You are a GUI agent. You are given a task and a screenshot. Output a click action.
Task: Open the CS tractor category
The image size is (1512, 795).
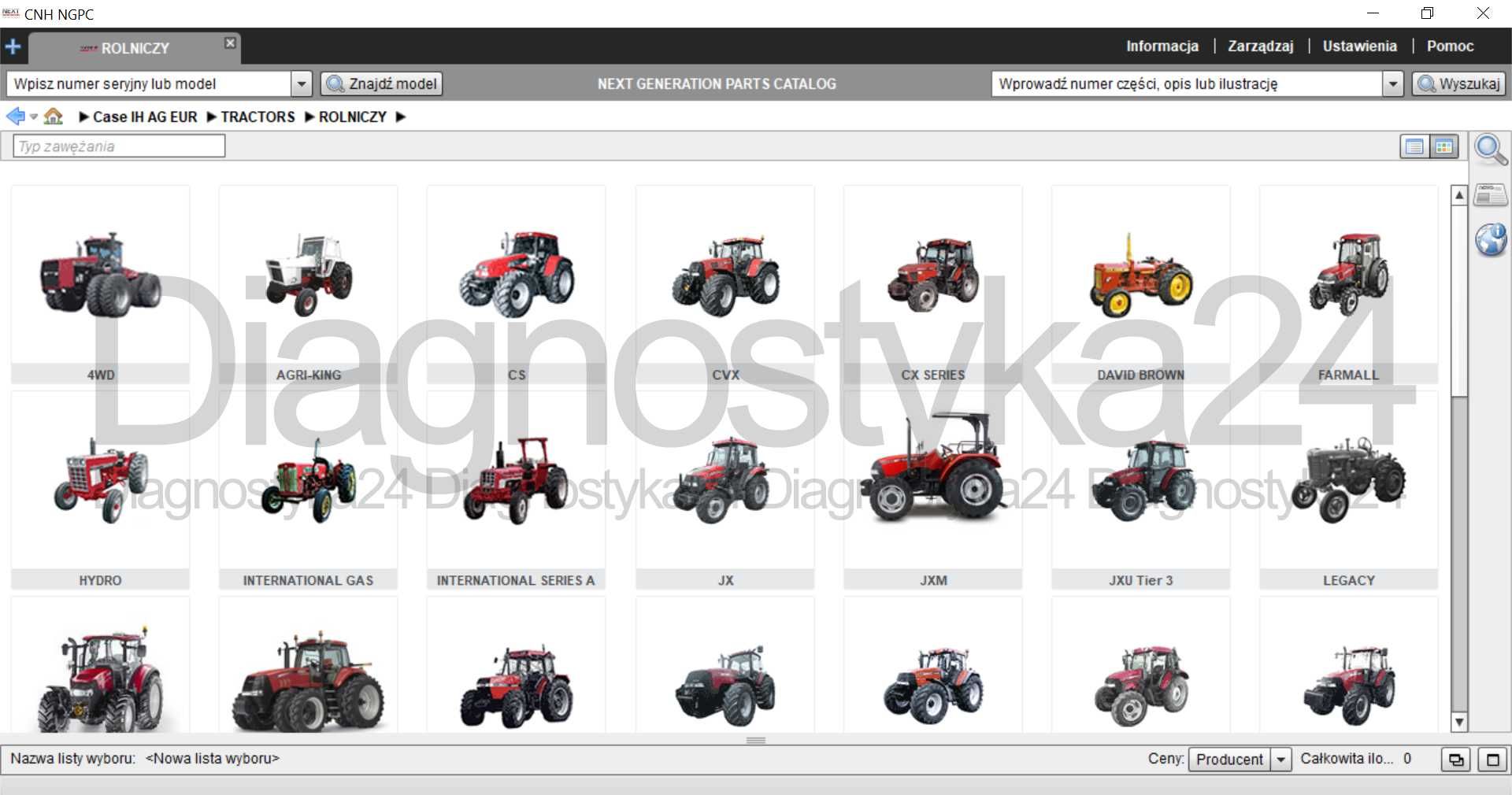click(516, 285)
